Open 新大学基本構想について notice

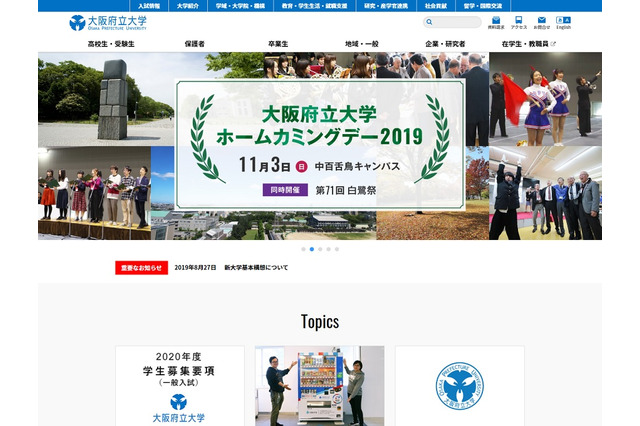pos(256,268)
